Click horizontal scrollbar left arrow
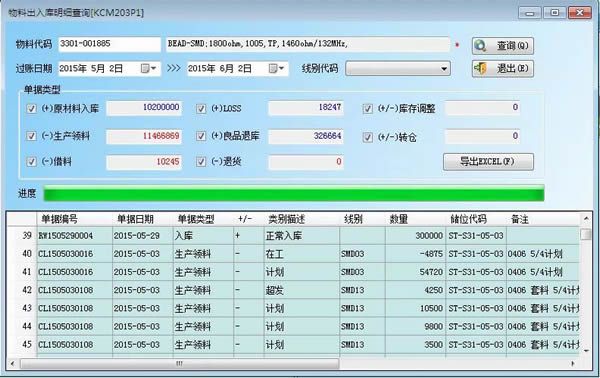Screen dimensions: 600x378 coord(13,363)
